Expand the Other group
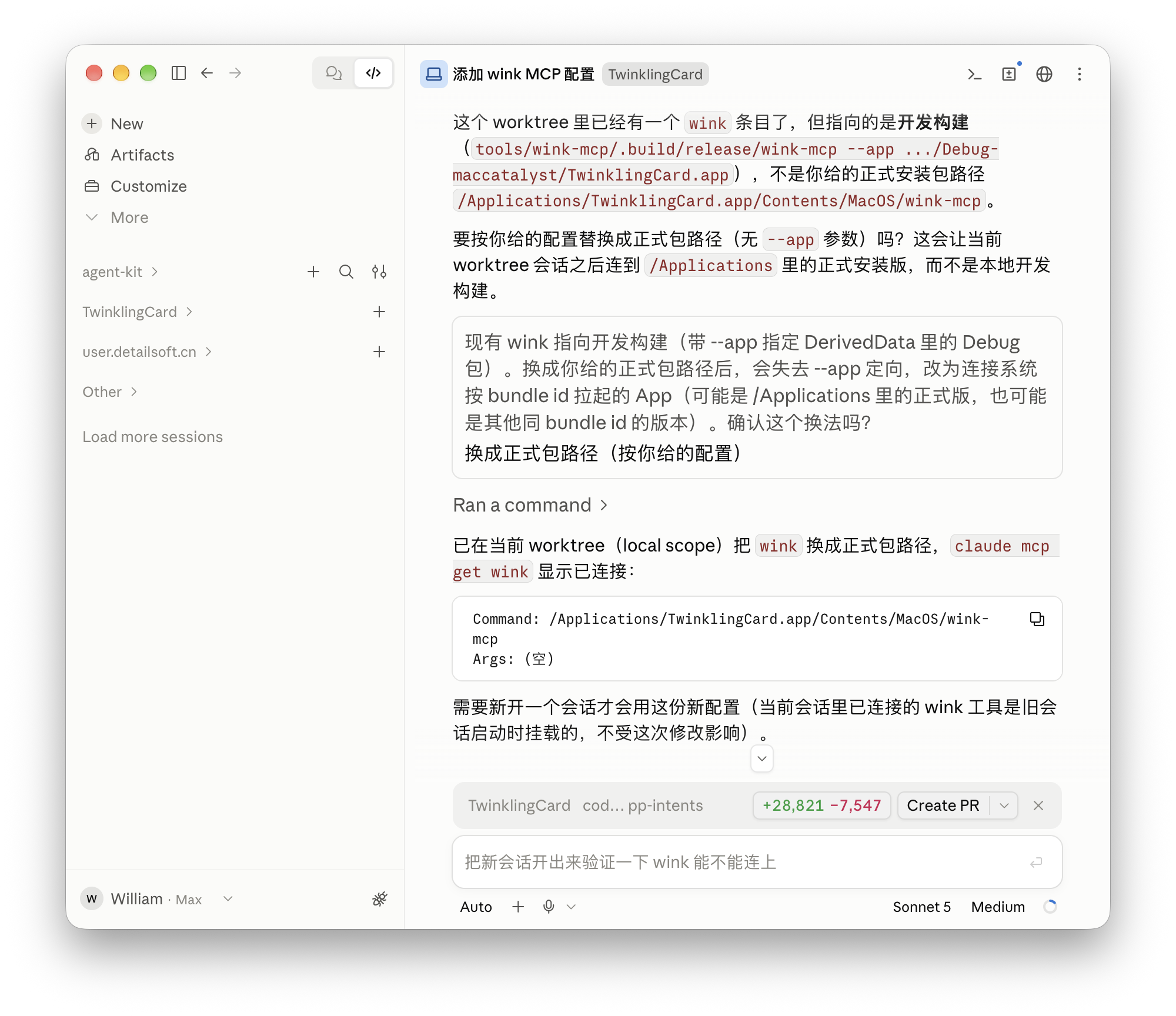Image resolution: width=1176 pixels, height=1016 pixels. (x=110, y=392)
